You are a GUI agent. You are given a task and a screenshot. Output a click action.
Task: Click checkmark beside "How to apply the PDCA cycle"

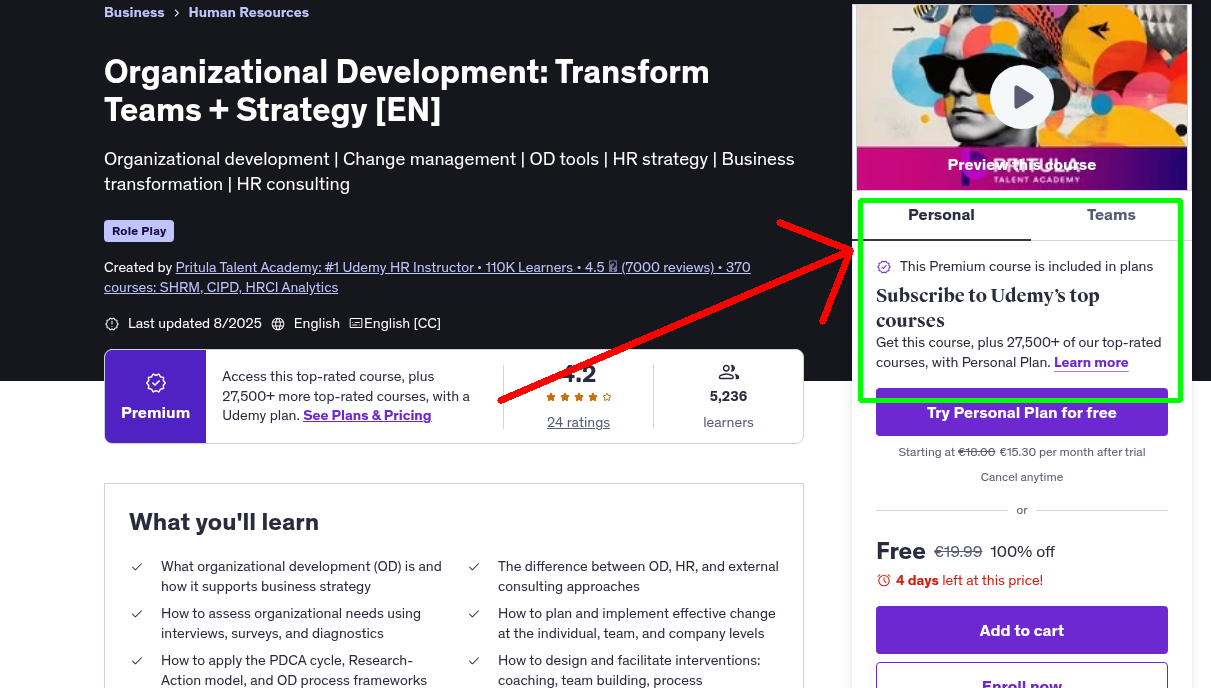pos(137,661)
